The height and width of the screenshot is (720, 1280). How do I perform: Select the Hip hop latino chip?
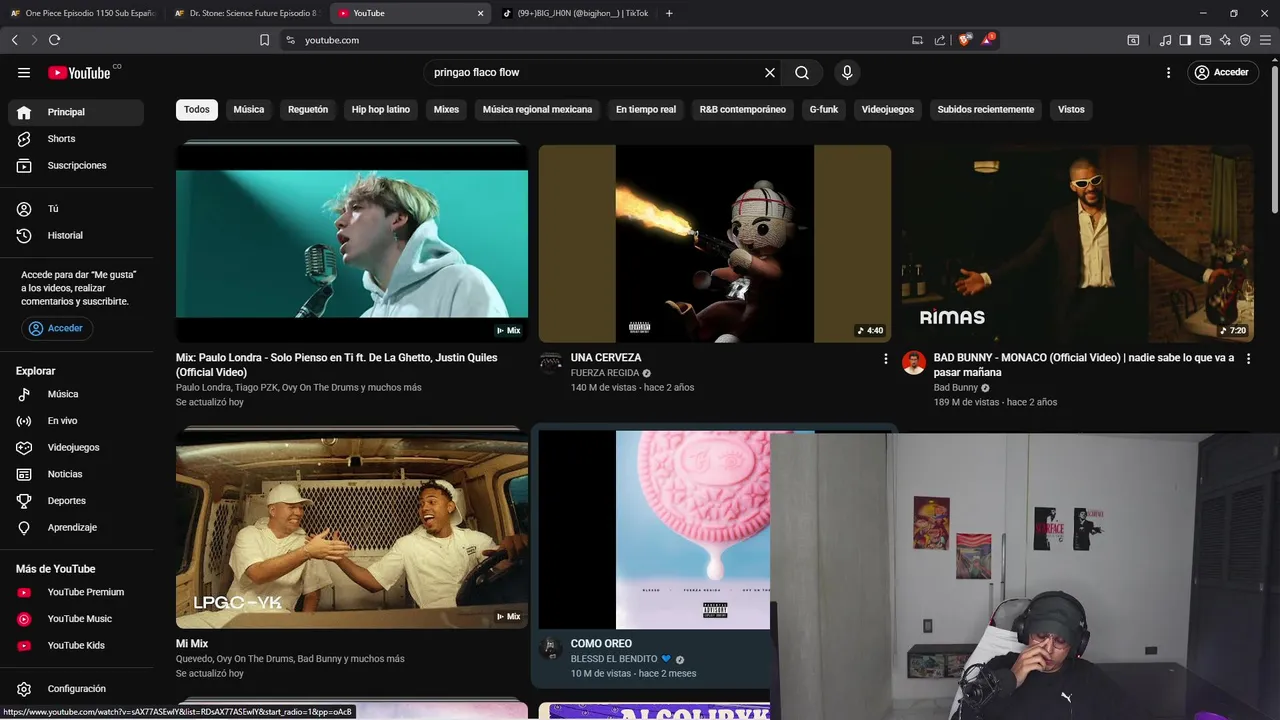381,109
